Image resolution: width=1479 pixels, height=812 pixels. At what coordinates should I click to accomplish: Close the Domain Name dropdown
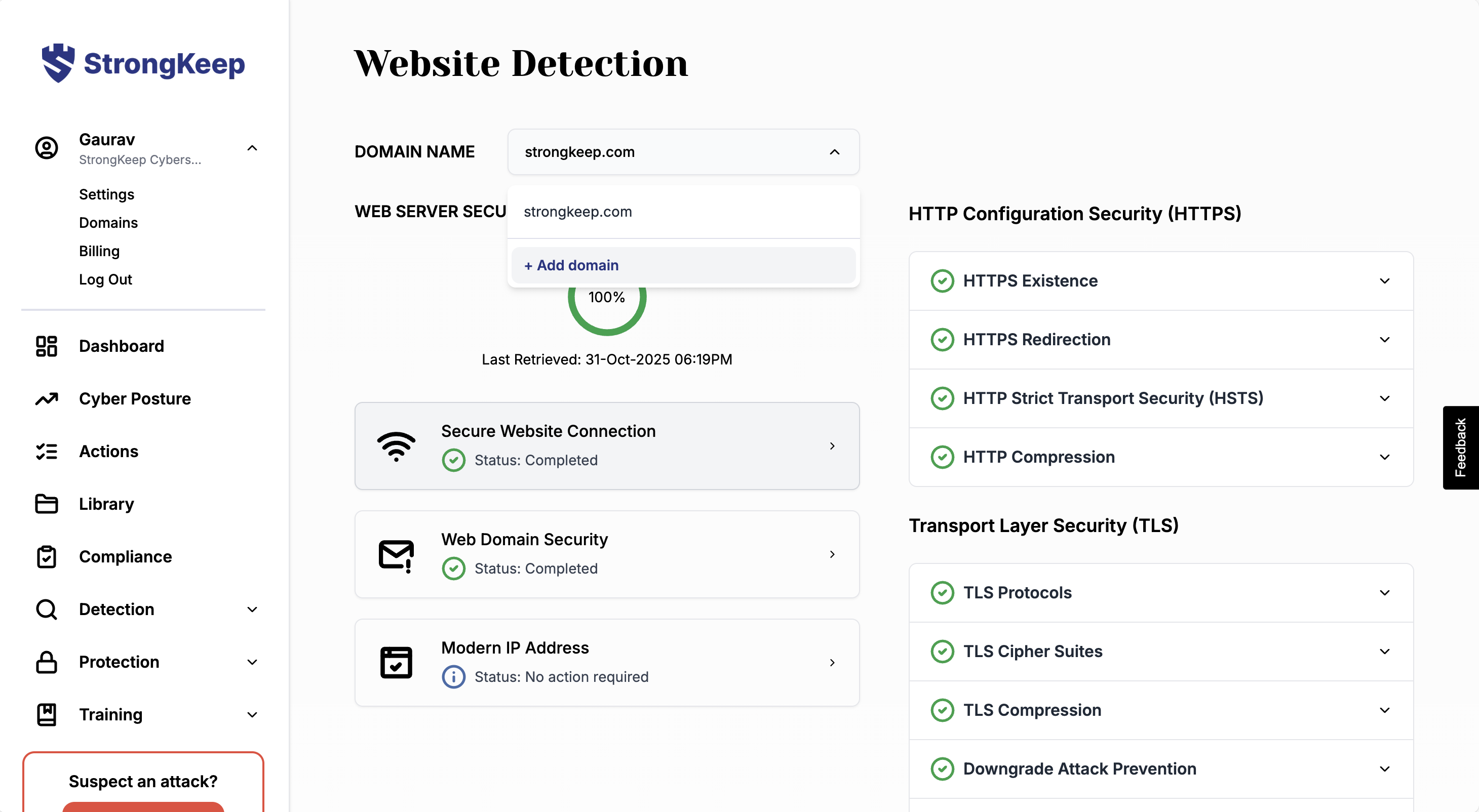834,152
